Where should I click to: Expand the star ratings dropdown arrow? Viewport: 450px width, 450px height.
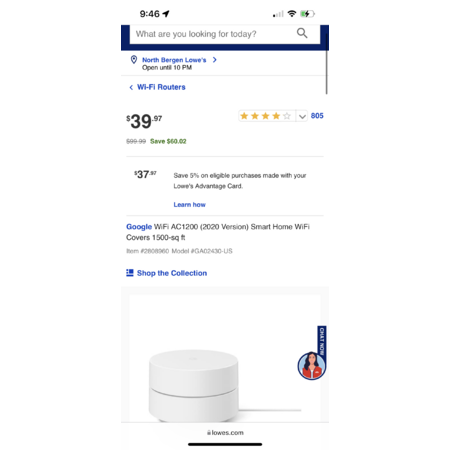302,116
